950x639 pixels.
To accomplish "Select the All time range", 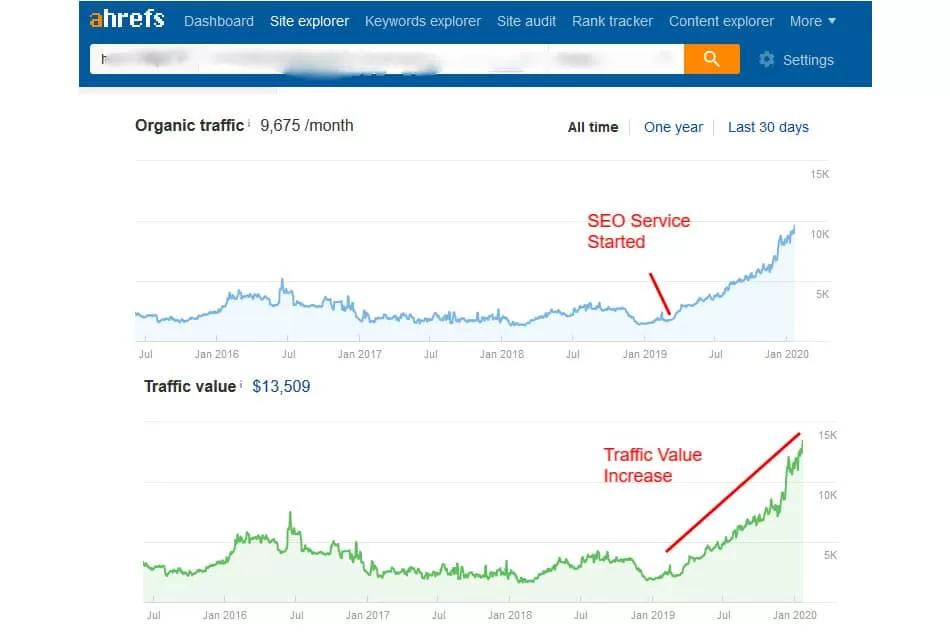I will 593,127.
